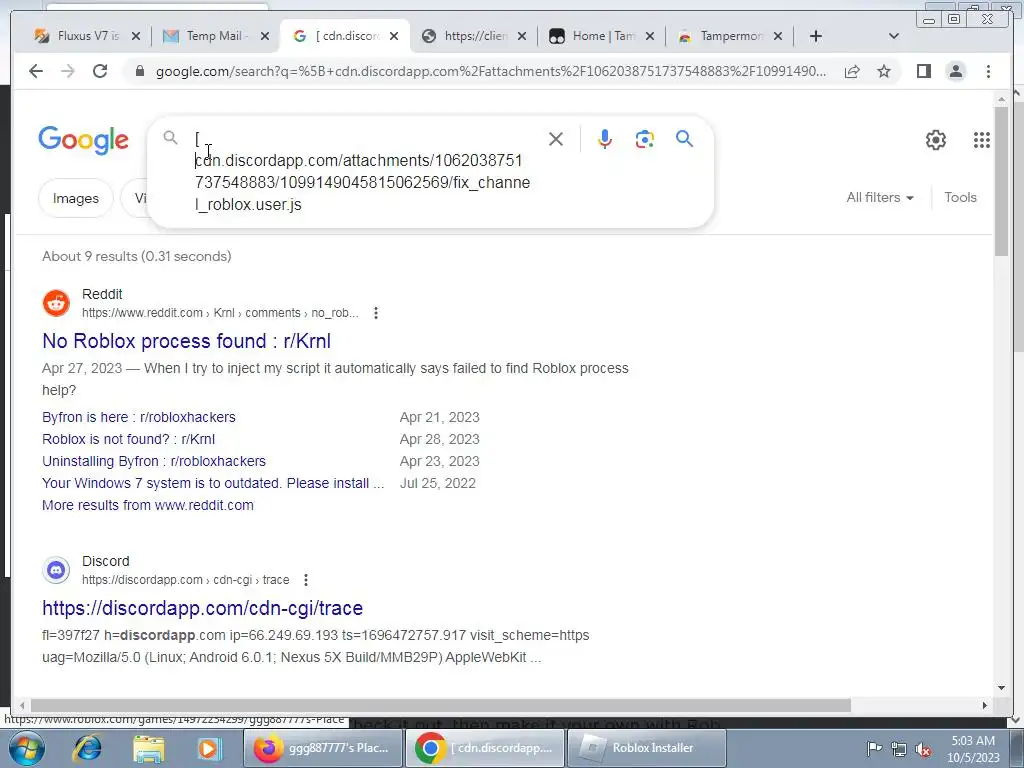Viewport: 1024px width, 768px height.
Task: Close the Temp Mail tab
Action: [x=264, y=36]
